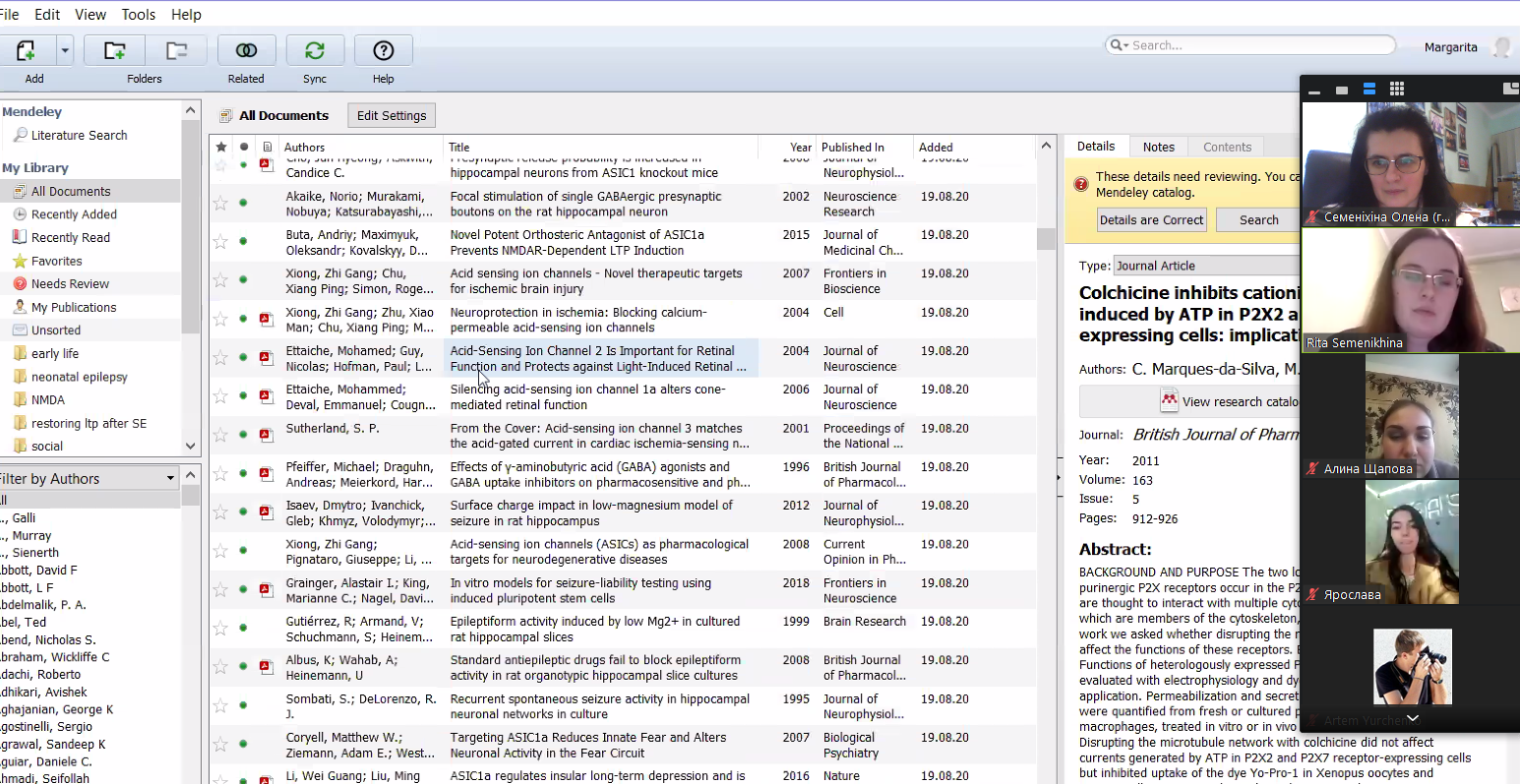Open the Add button dropdown arrow
Viewport: 1520px width, 784px height.
point(65,50)
